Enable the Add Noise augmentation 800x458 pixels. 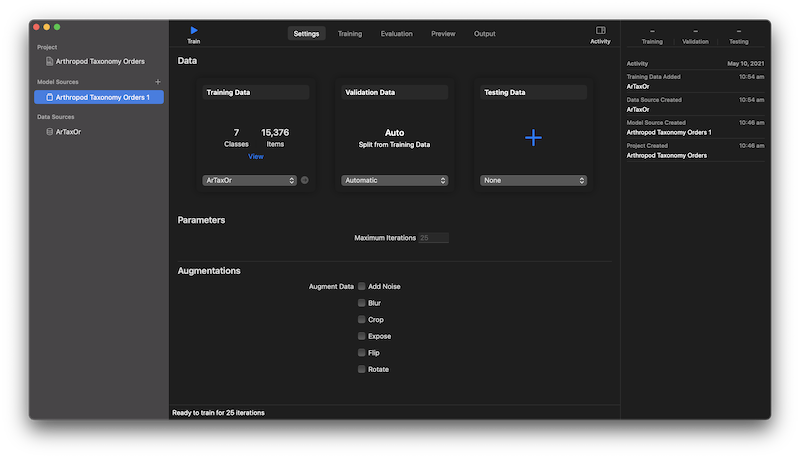[x=362, y=286]
